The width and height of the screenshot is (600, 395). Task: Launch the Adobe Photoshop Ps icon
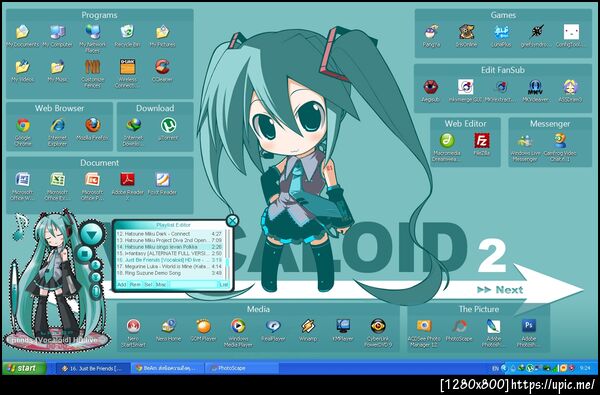click(529, 326)
